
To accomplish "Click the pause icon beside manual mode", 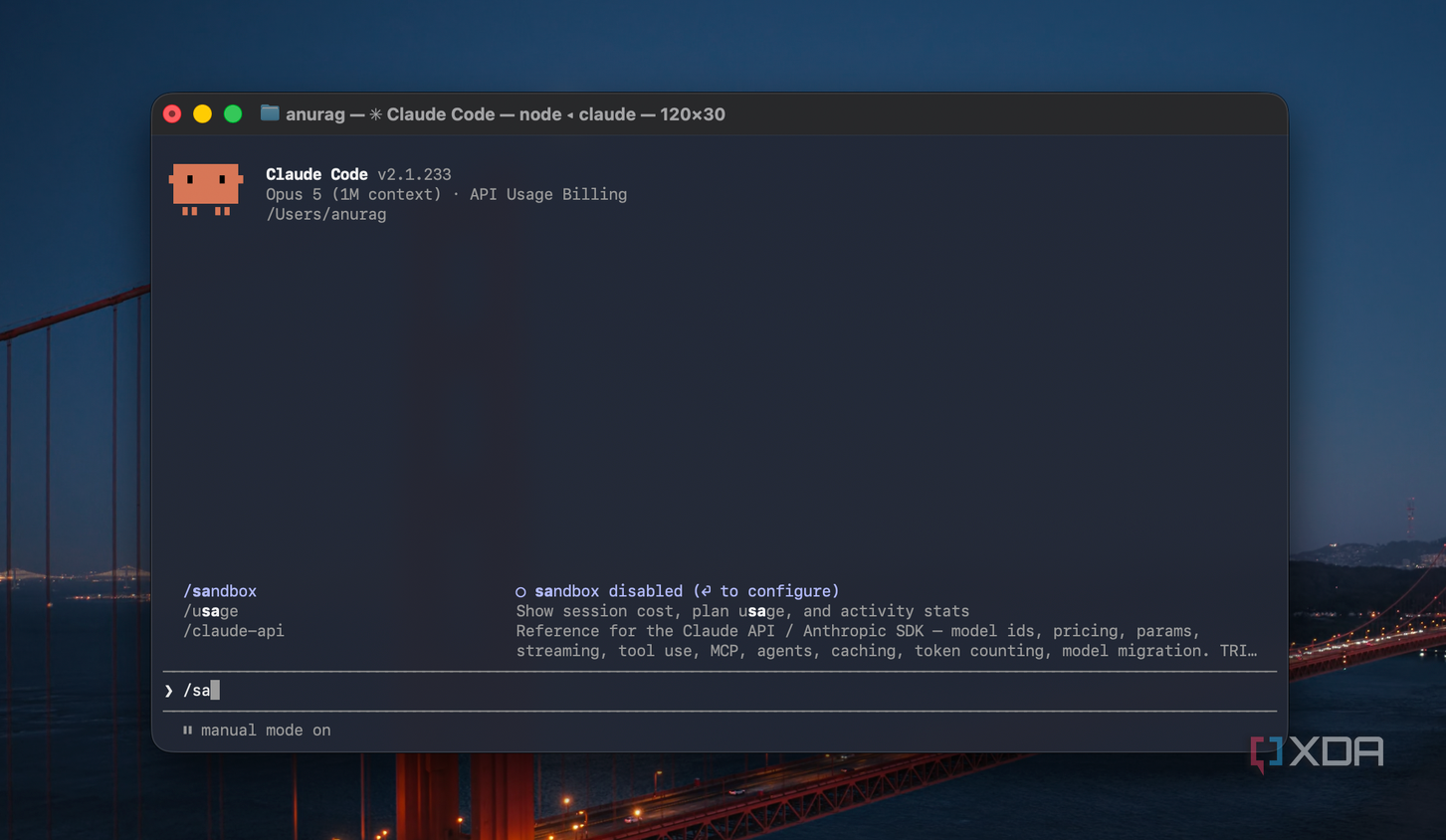I will 187,731.
